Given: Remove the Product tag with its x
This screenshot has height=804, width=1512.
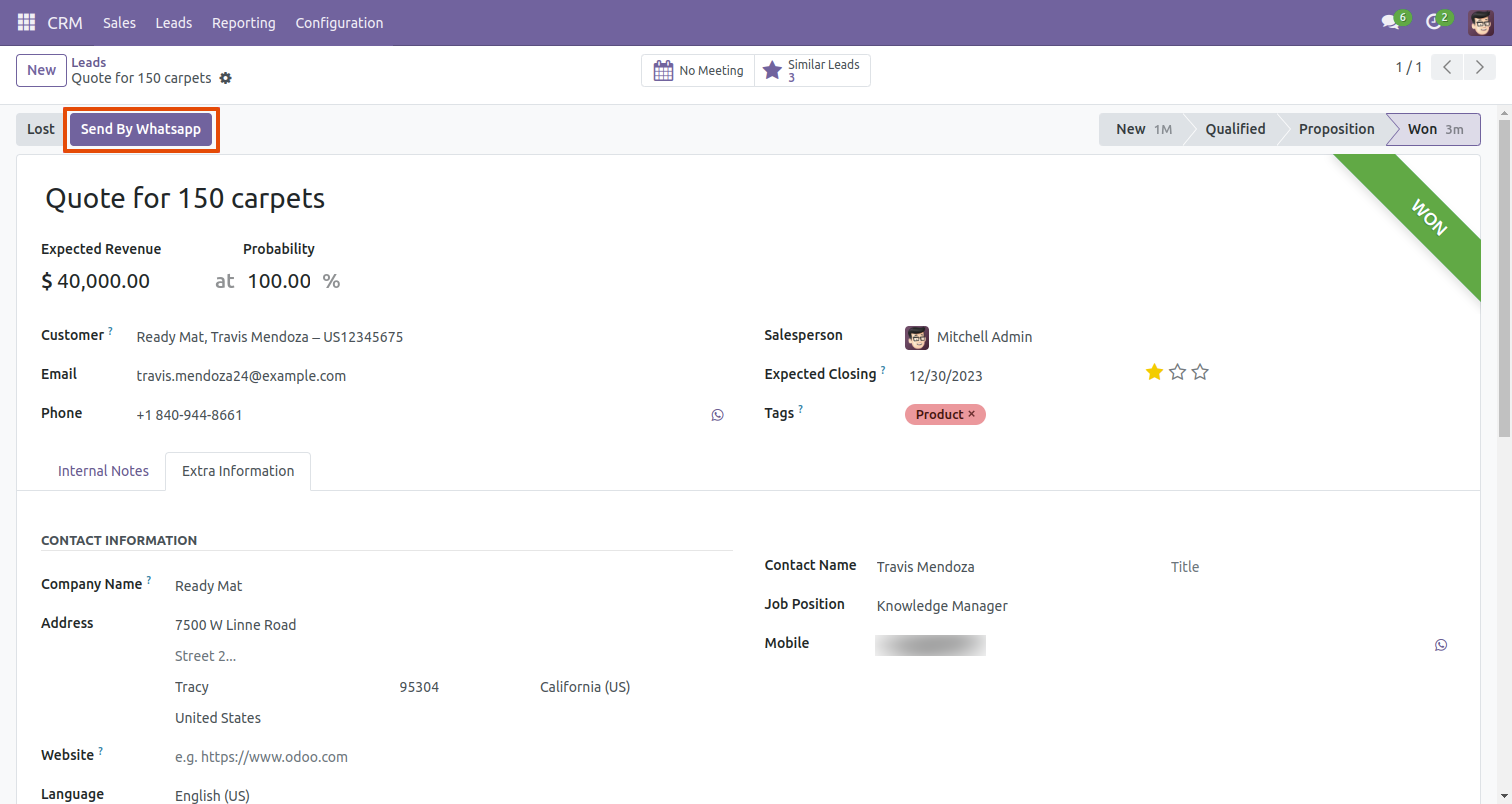Looking at the screenshot, I should coord(971,414).
